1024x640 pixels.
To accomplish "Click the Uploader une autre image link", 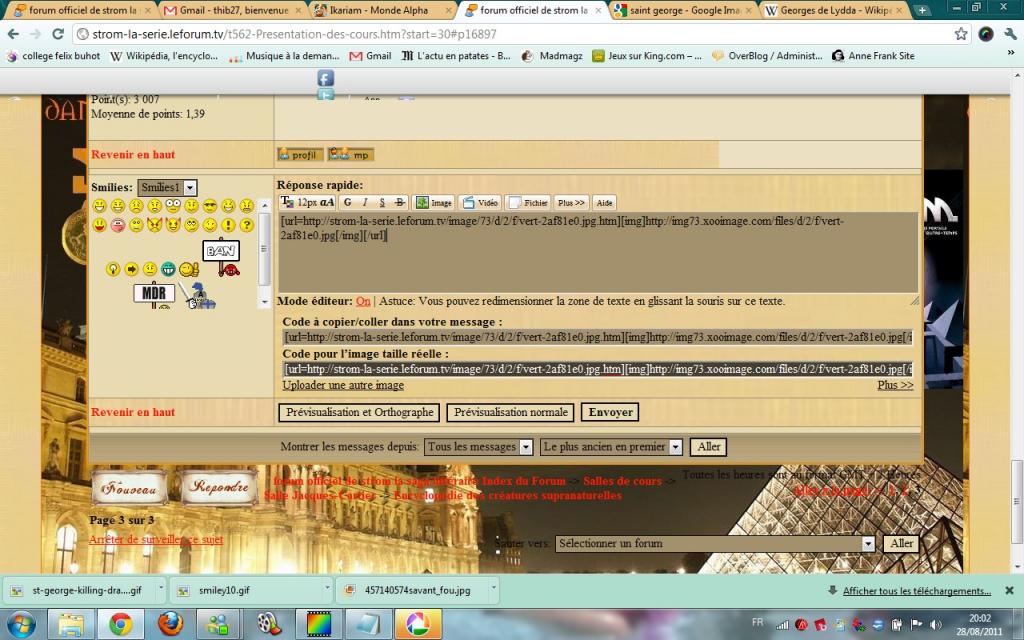I will pos(343,385).
